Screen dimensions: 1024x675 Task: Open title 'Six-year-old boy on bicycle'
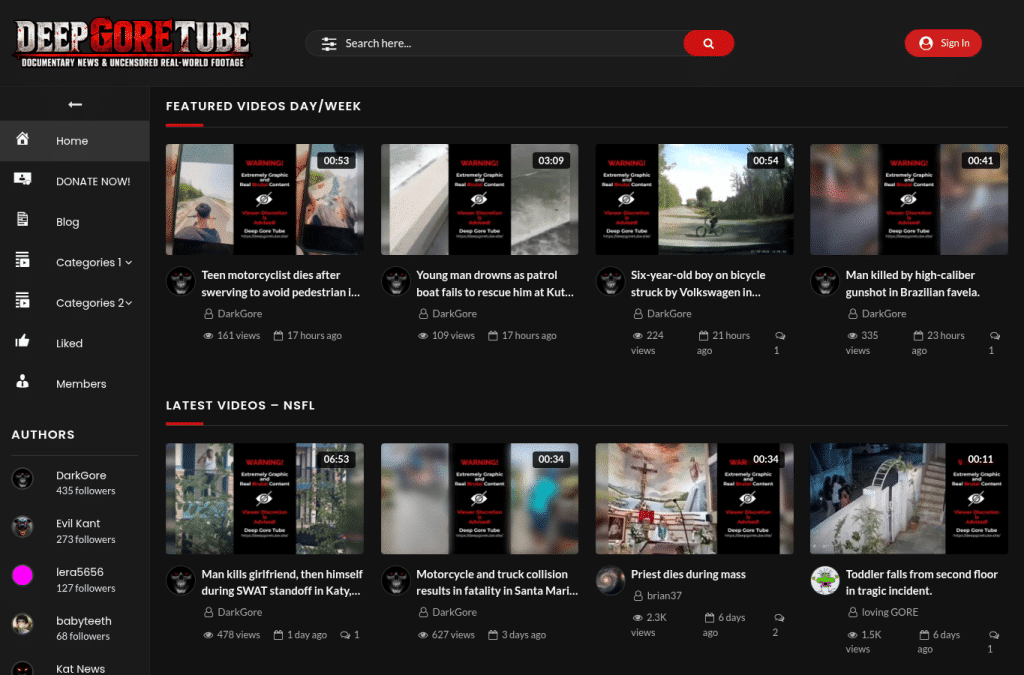[698, 283]
